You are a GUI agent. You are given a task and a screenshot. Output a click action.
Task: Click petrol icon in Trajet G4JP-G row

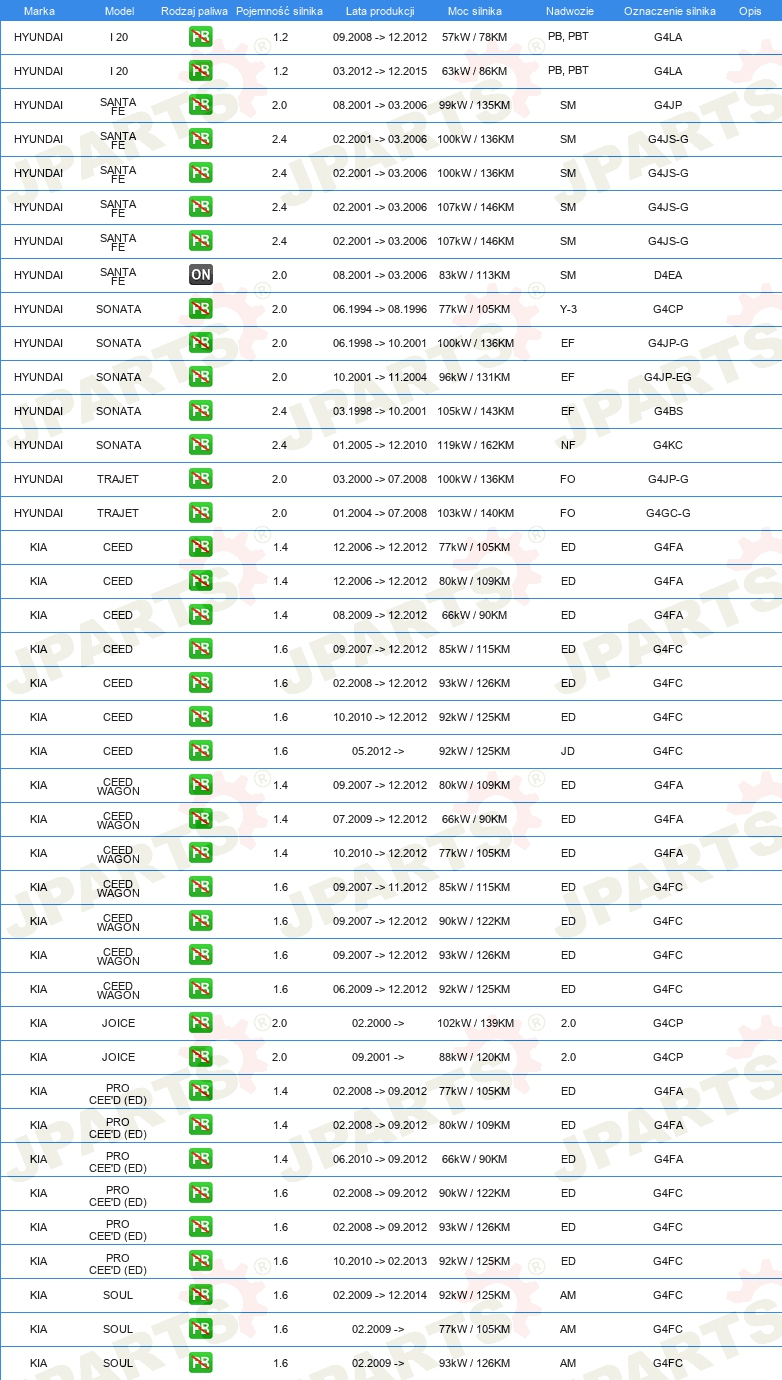[x=201, y=479]
